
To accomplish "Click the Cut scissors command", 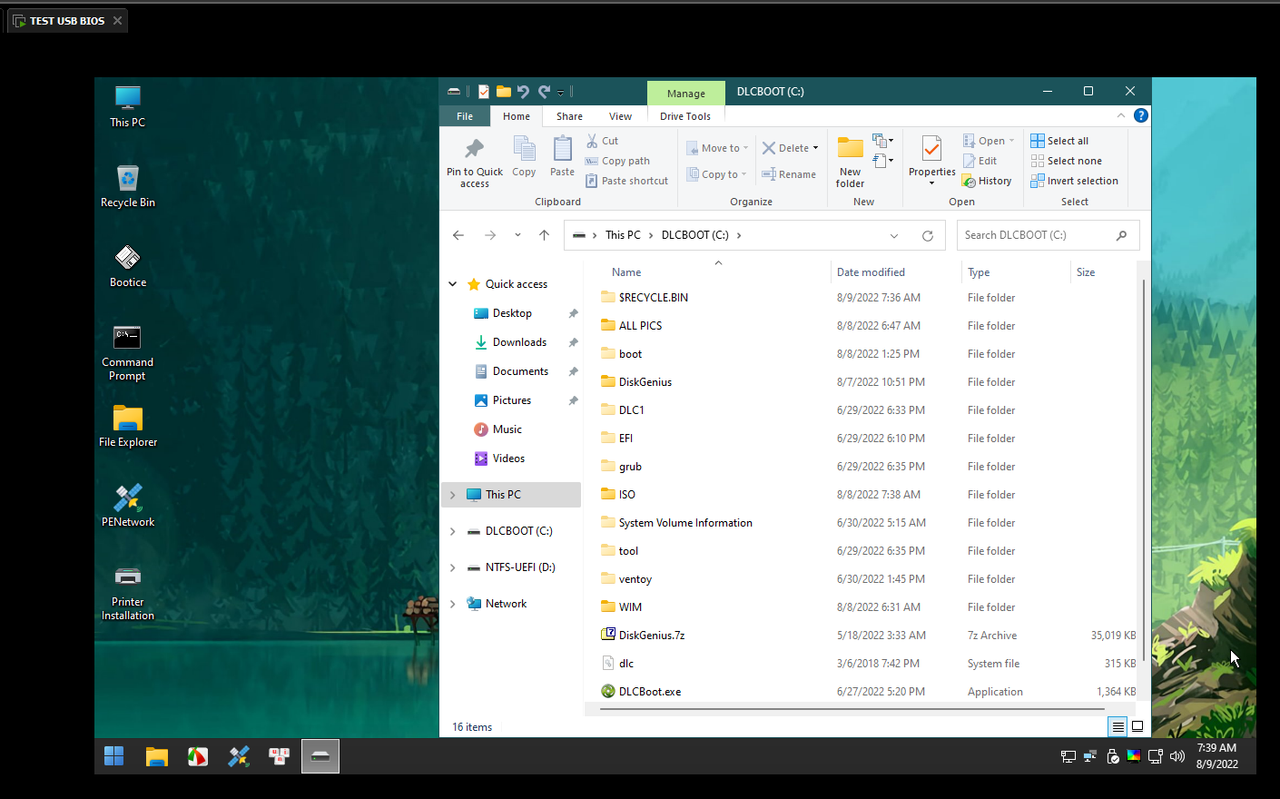I will (602, 141).
